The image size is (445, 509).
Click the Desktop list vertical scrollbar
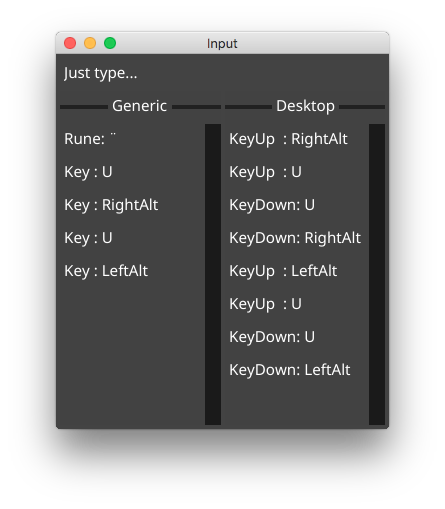[377, 274]
